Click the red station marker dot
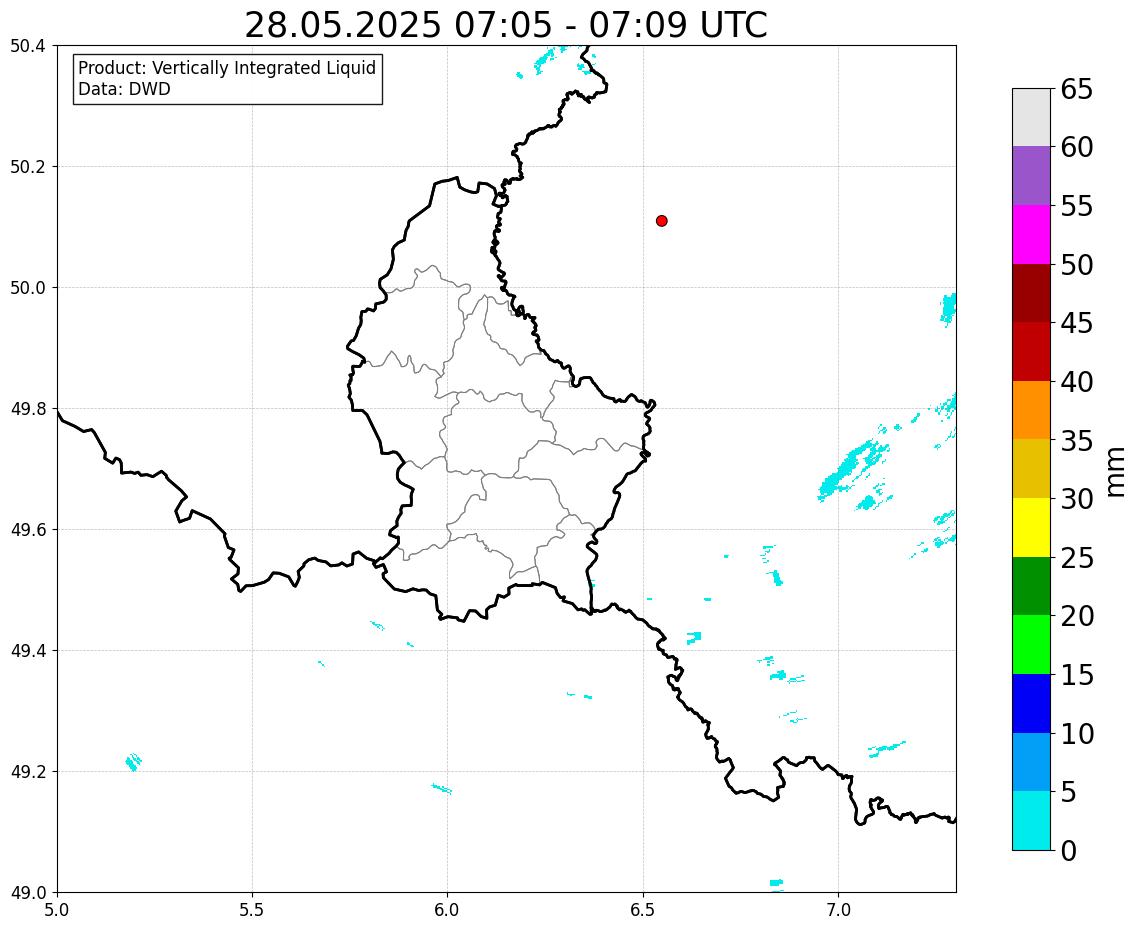The image size is (1138, 930). pos(661,221)
